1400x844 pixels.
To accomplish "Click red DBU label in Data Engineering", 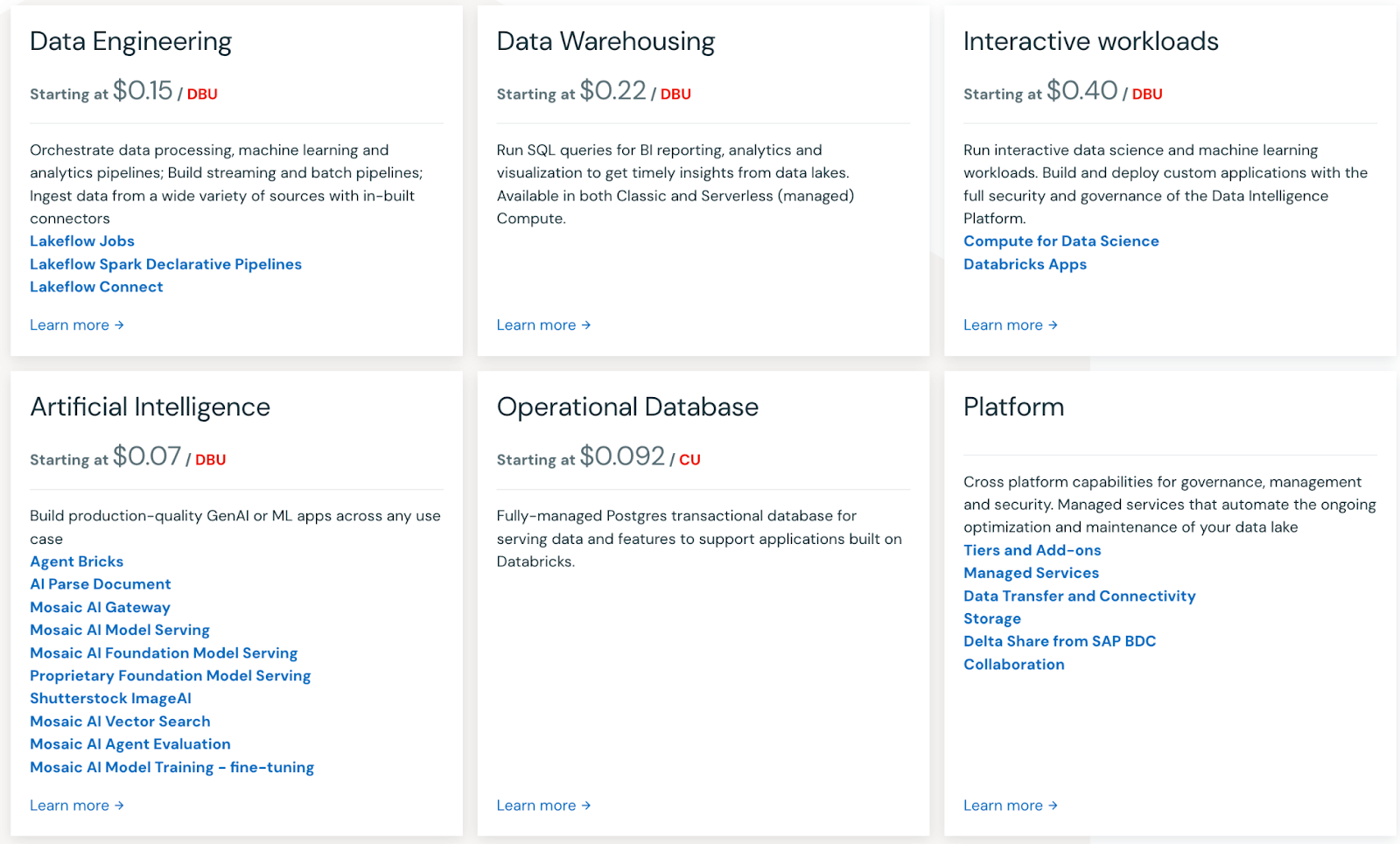I will (x=202, y=94).
